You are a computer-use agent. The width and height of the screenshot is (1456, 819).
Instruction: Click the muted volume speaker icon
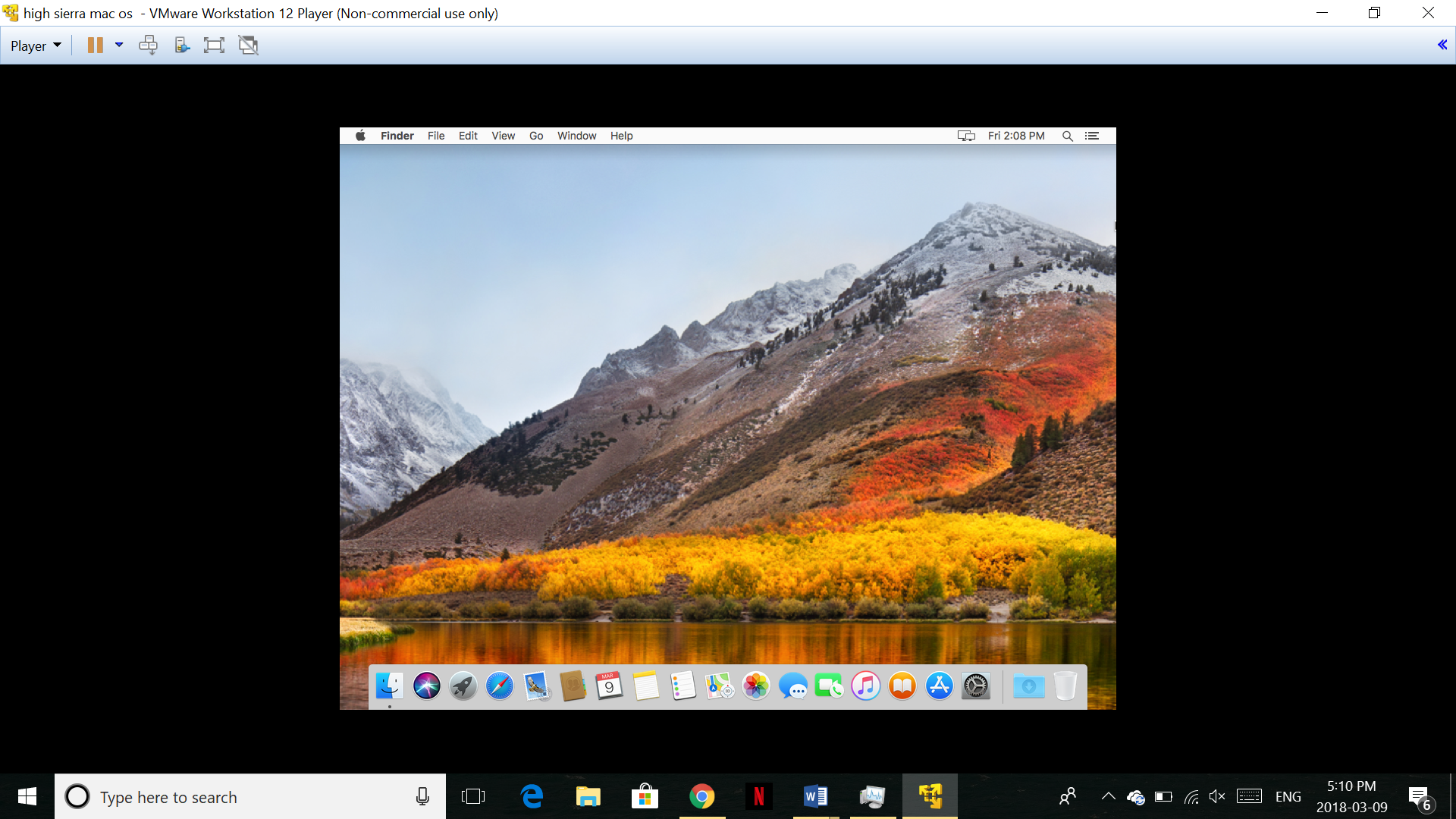tap(1217, 796)
